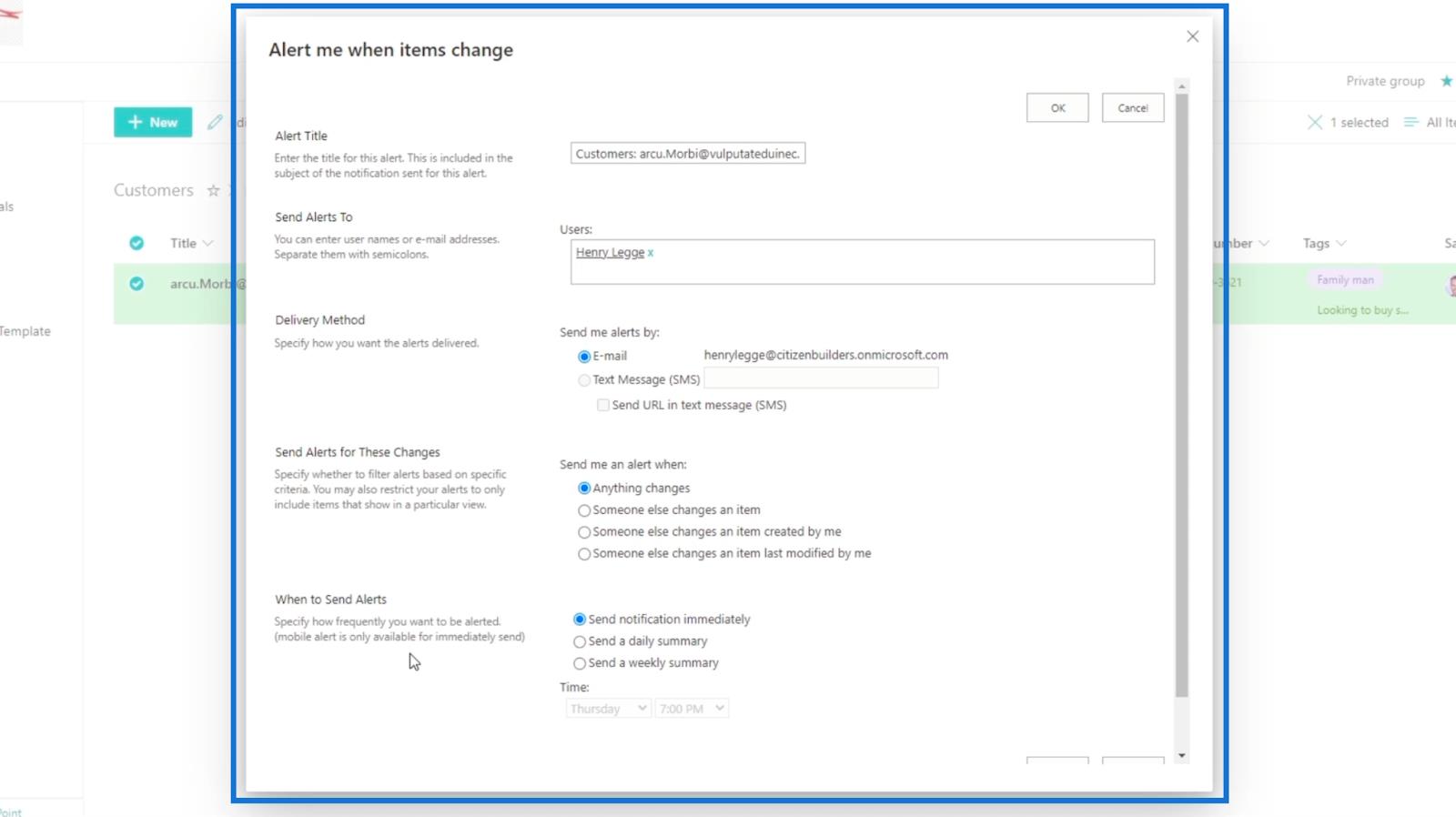Deselect the arcu.Morbi row checkmark
This screenshot has width=1456, height=817.
(136, 284)
